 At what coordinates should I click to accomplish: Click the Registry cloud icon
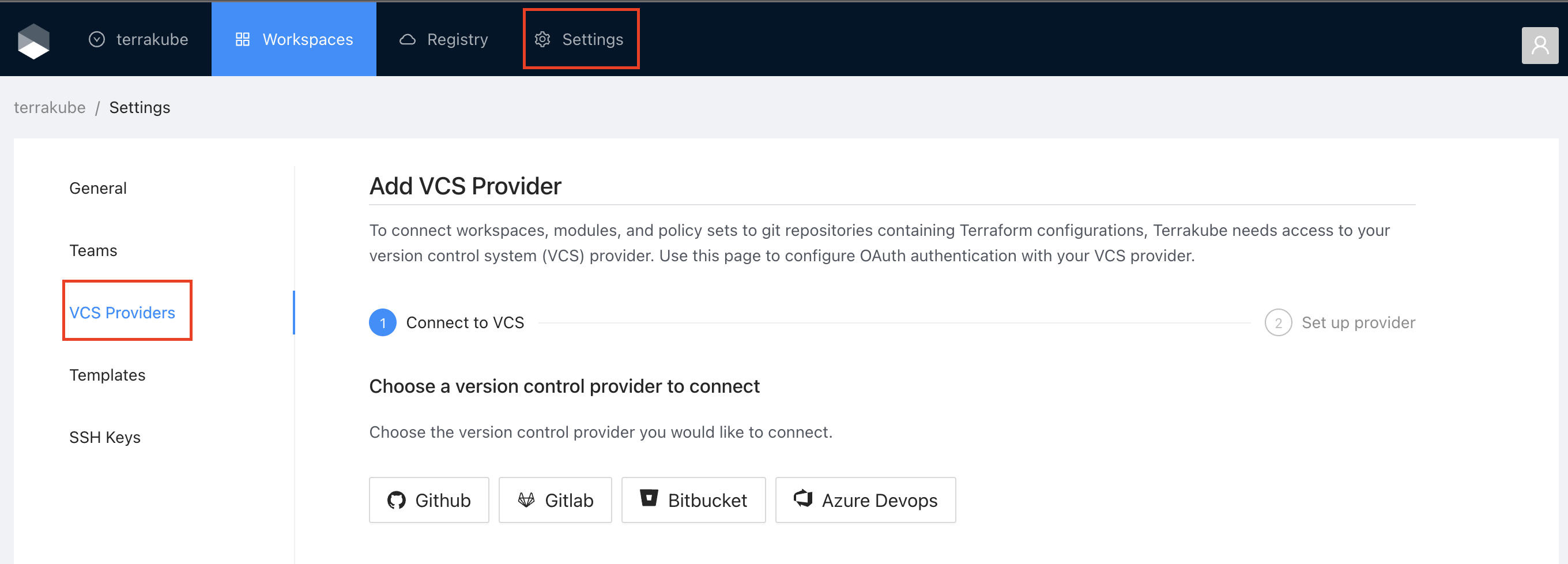point(407,40)
